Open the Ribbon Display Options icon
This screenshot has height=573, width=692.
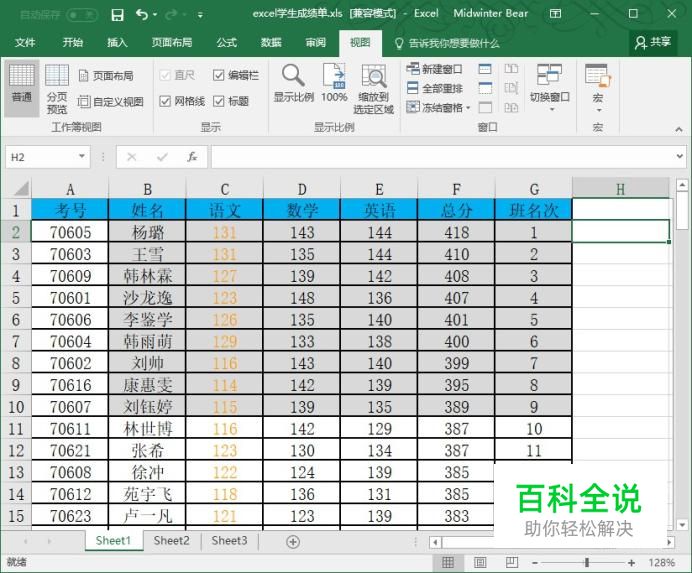(x=555, y=14)
